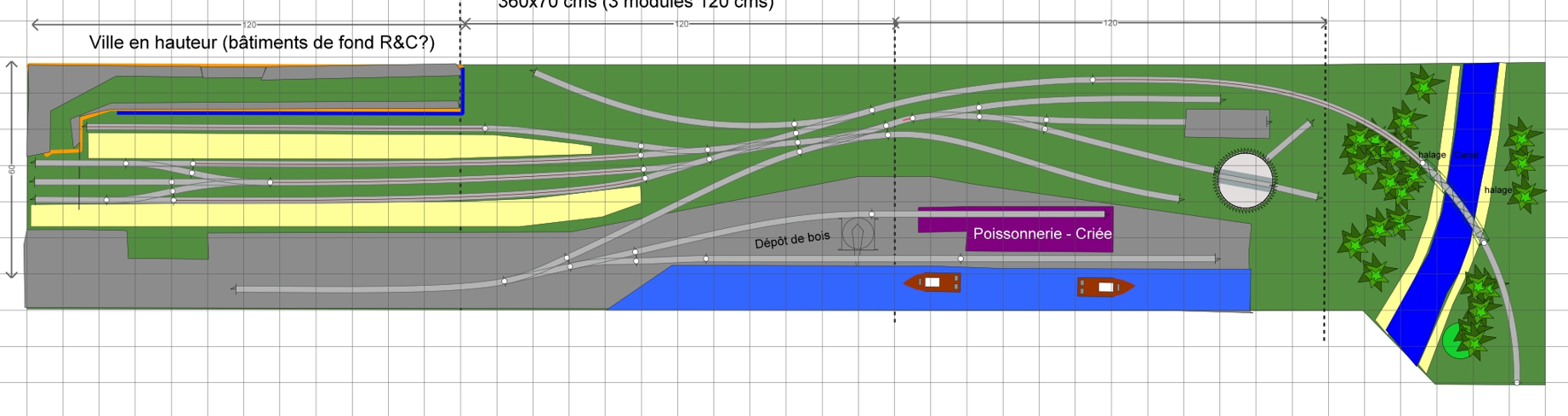Select the vertical 60 height dimension label
1568x416 pixels.
(12, 170)
